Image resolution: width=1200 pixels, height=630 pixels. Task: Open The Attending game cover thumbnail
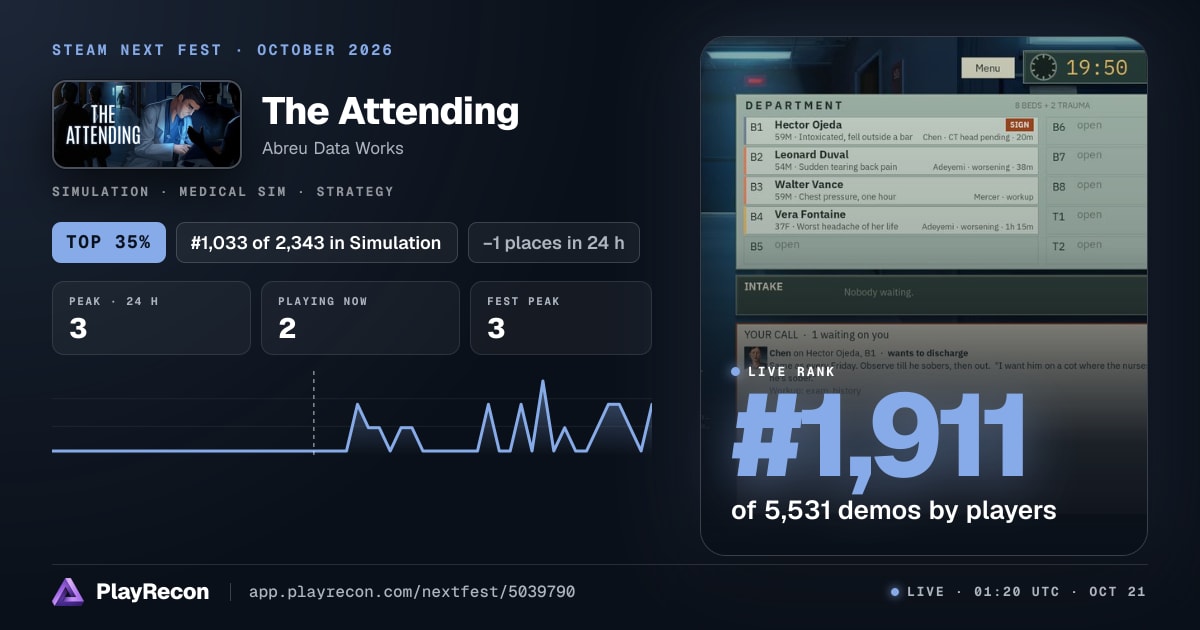click(147, 124)
